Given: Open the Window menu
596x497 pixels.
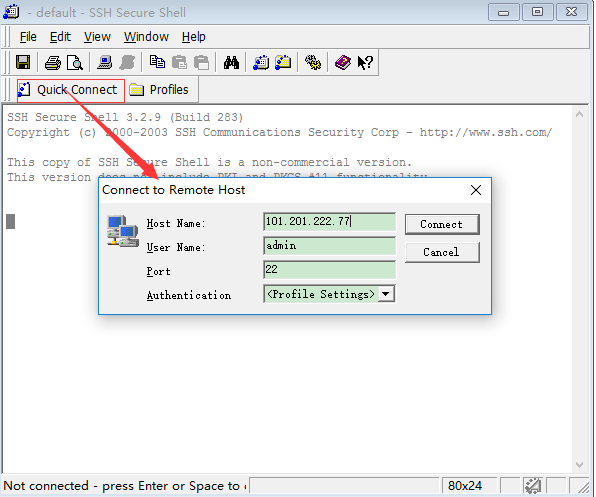Looking at the screenshot, I should [x=146, y=37].
